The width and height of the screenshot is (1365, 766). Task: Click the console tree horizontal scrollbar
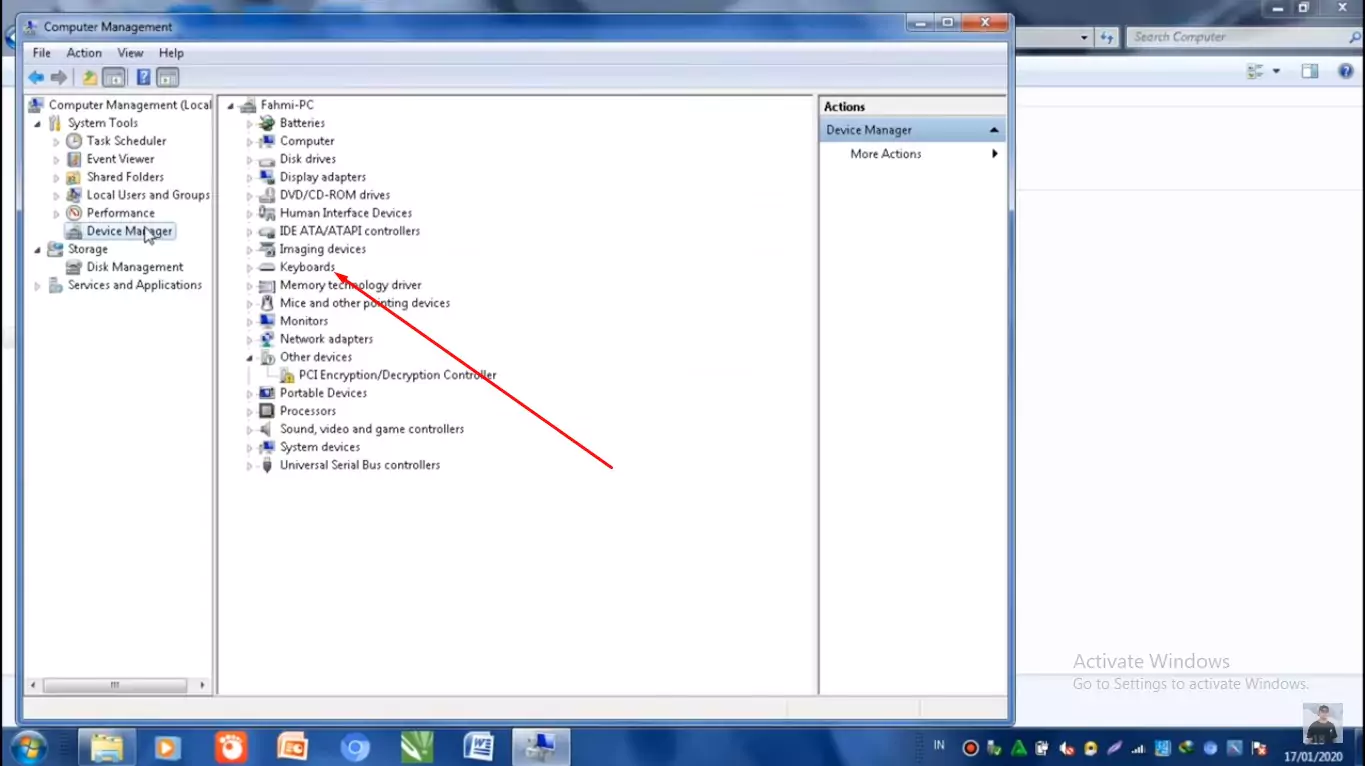(115, 685)
